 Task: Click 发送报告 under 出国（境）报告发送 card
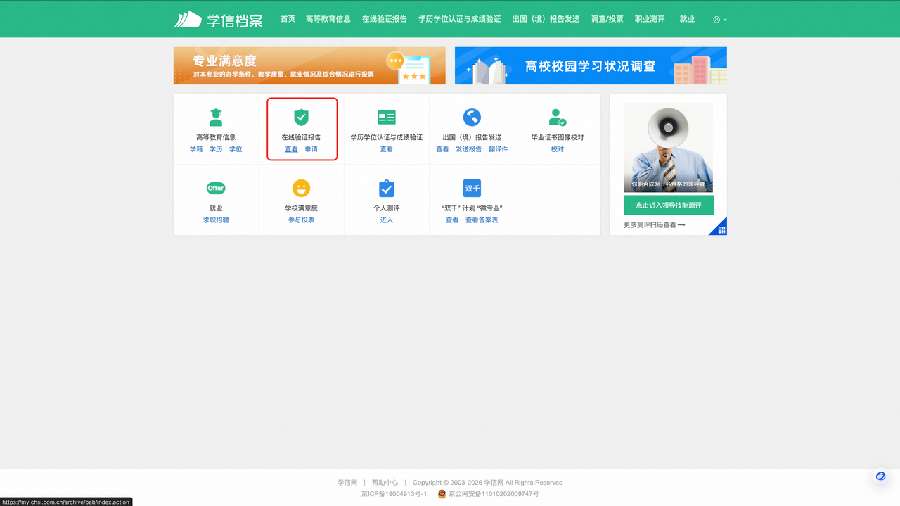(x=469, y=149)
